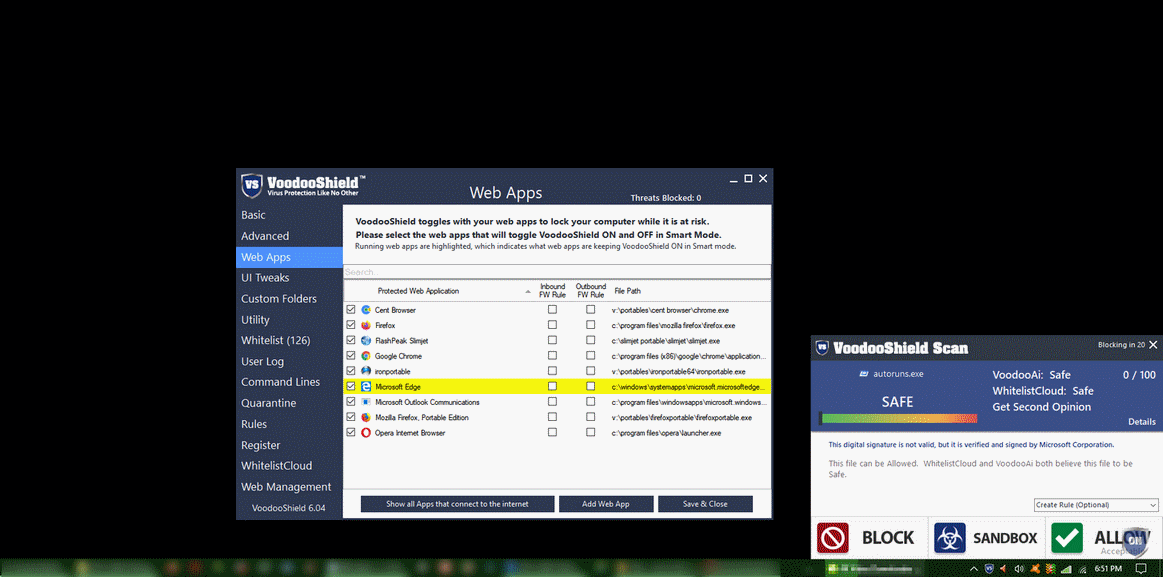
Task: Click the SAFE threat level gradient bar
Action: (x=898, y=418)
